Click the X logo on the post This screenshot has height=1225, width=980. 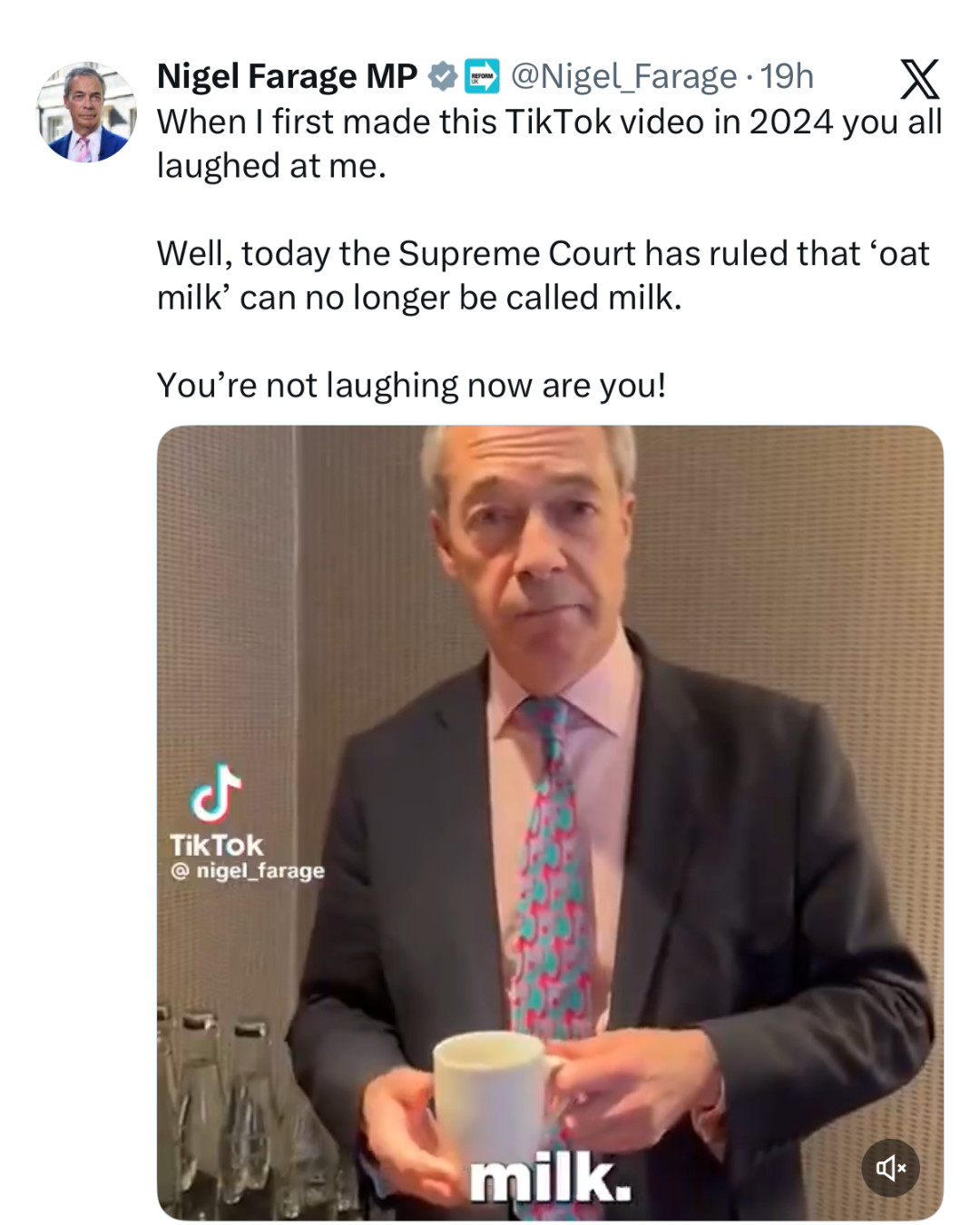(x=918, y=80)
